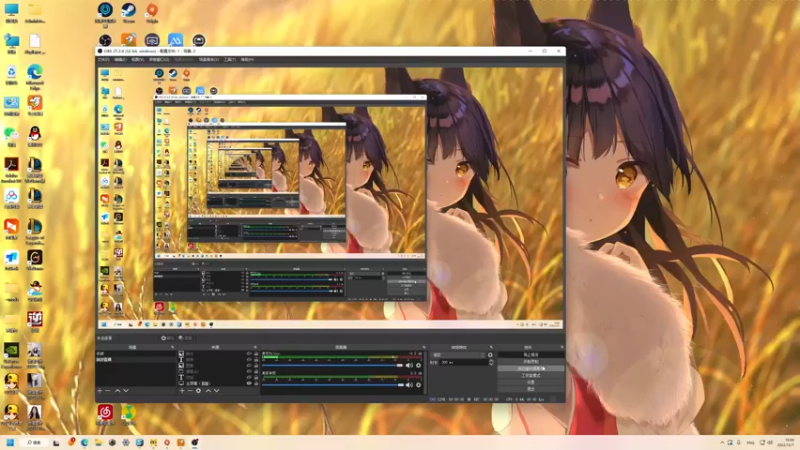Open the Recycle Bin on the desktop
Image resolution: width=800 pixels, height=450 pixels.
(x=11, y=75)
